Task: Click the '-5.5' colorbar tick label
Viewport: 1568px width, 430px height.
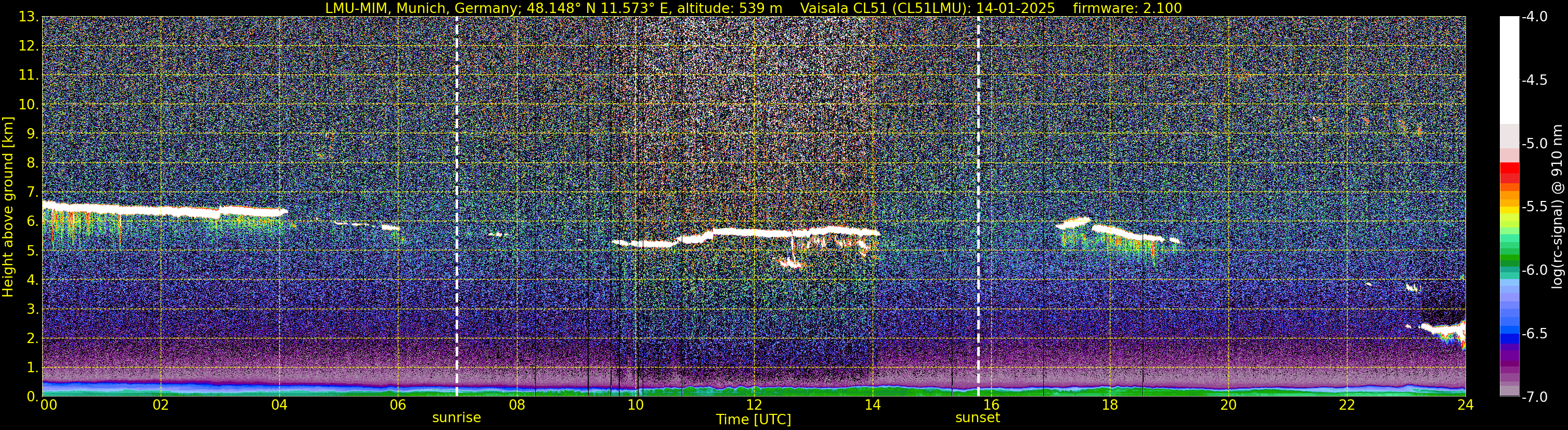Action: coord(1535,207)
